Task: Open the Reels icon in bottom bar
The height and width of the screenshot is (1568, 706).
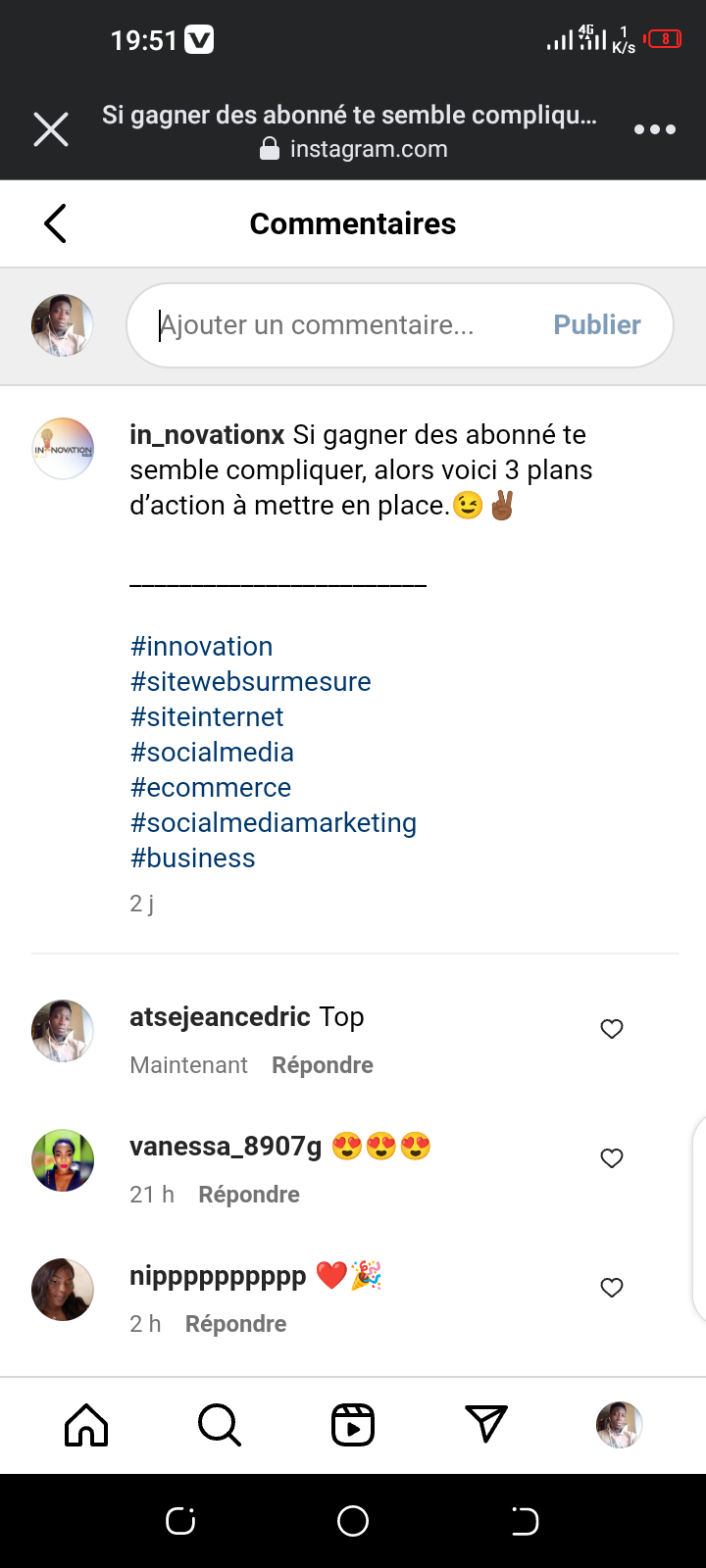Action: point(353,1425)
